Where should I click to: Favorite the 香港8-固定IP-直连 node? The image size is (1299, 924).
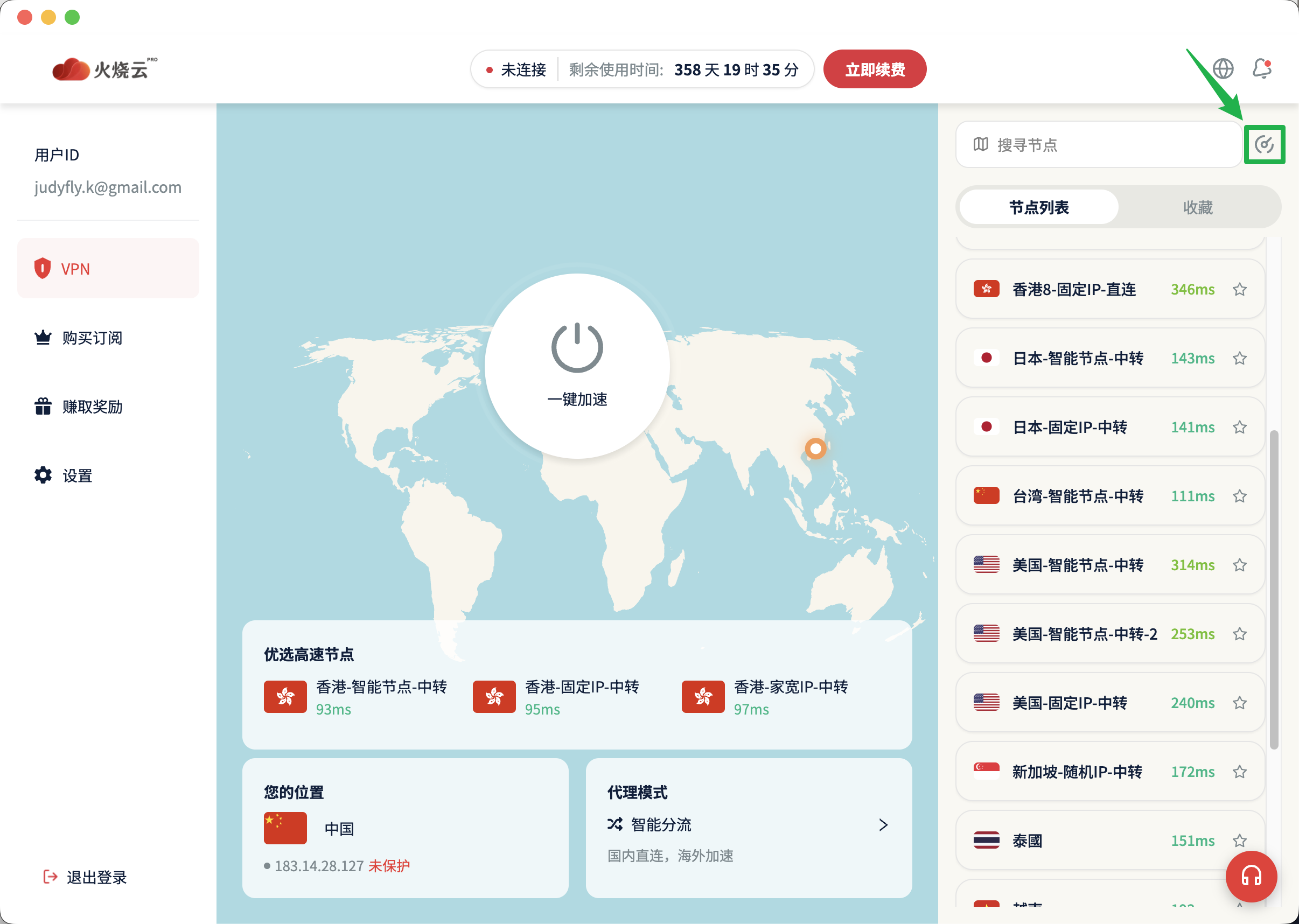coord(1240,289)
